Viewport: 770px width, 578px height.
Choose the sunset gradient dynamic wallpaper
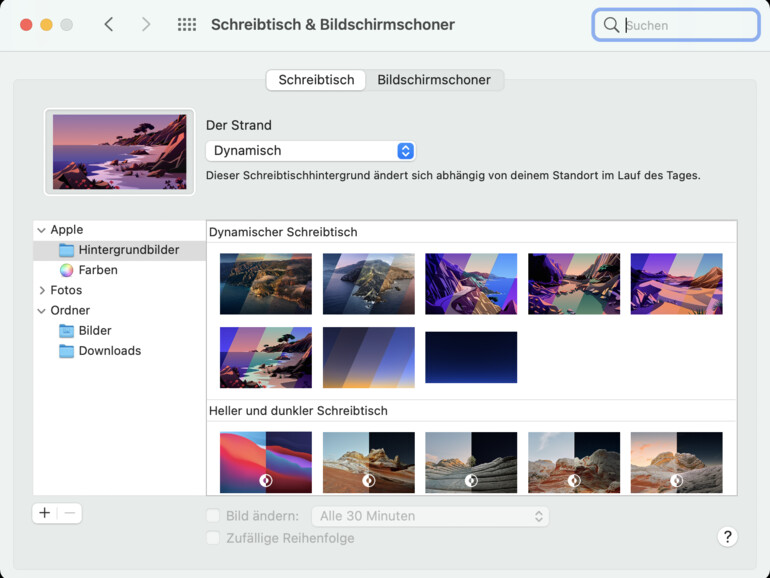pos(368,358)
